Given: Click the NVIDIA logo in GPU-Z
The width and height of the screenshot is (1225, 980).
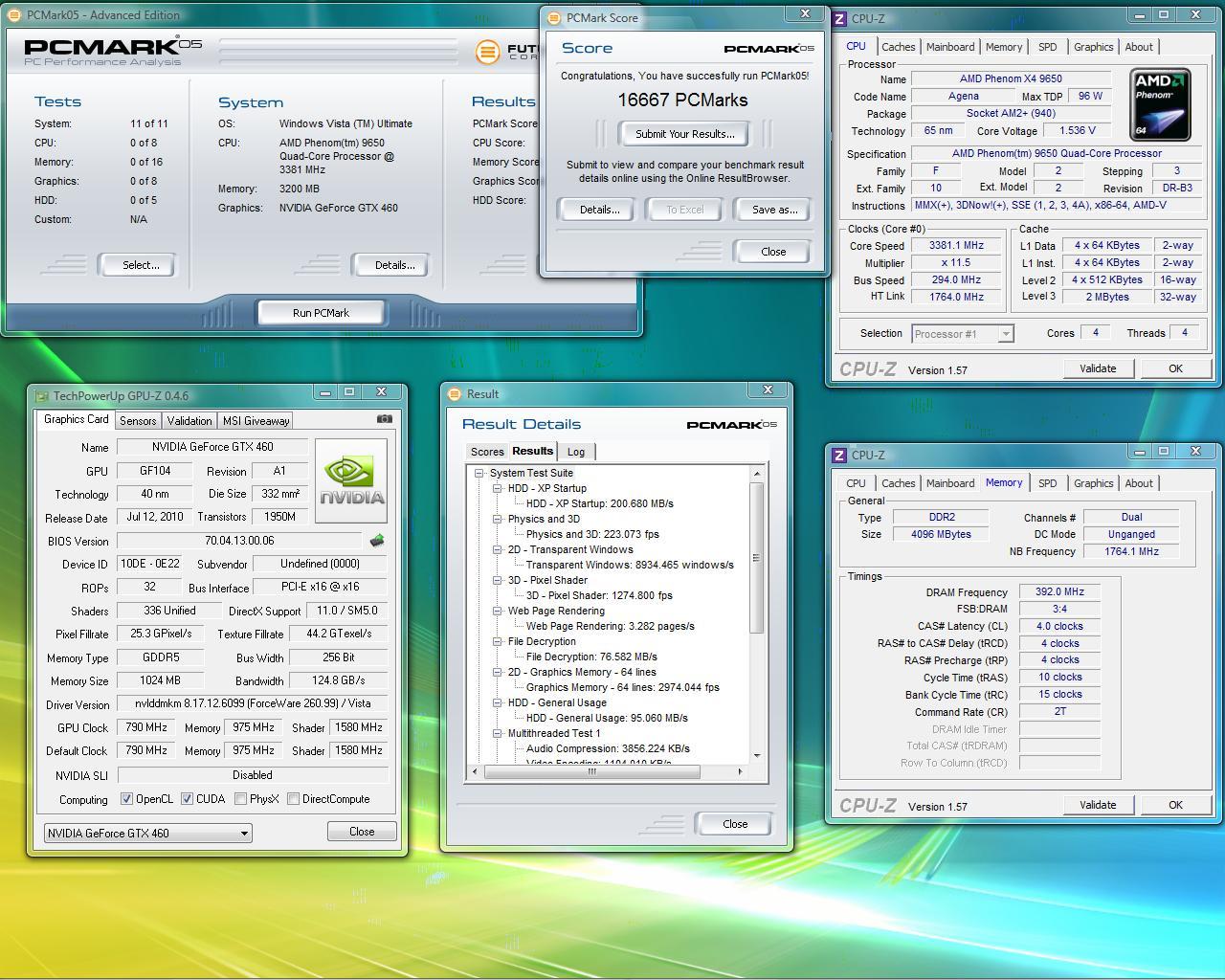Looking at the screenshot, I should point(351,480).
